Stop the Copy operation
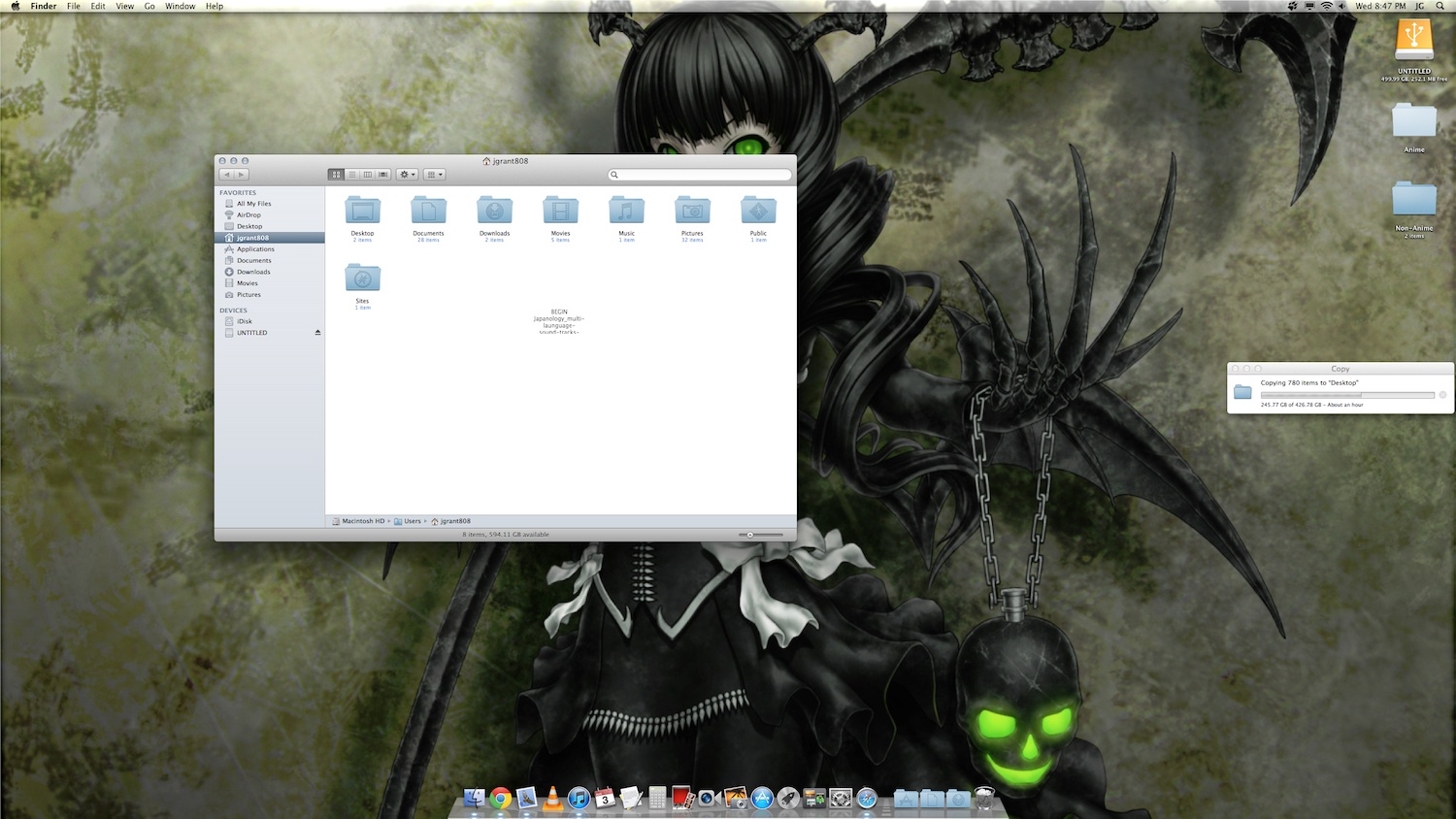 point(1442,395)
